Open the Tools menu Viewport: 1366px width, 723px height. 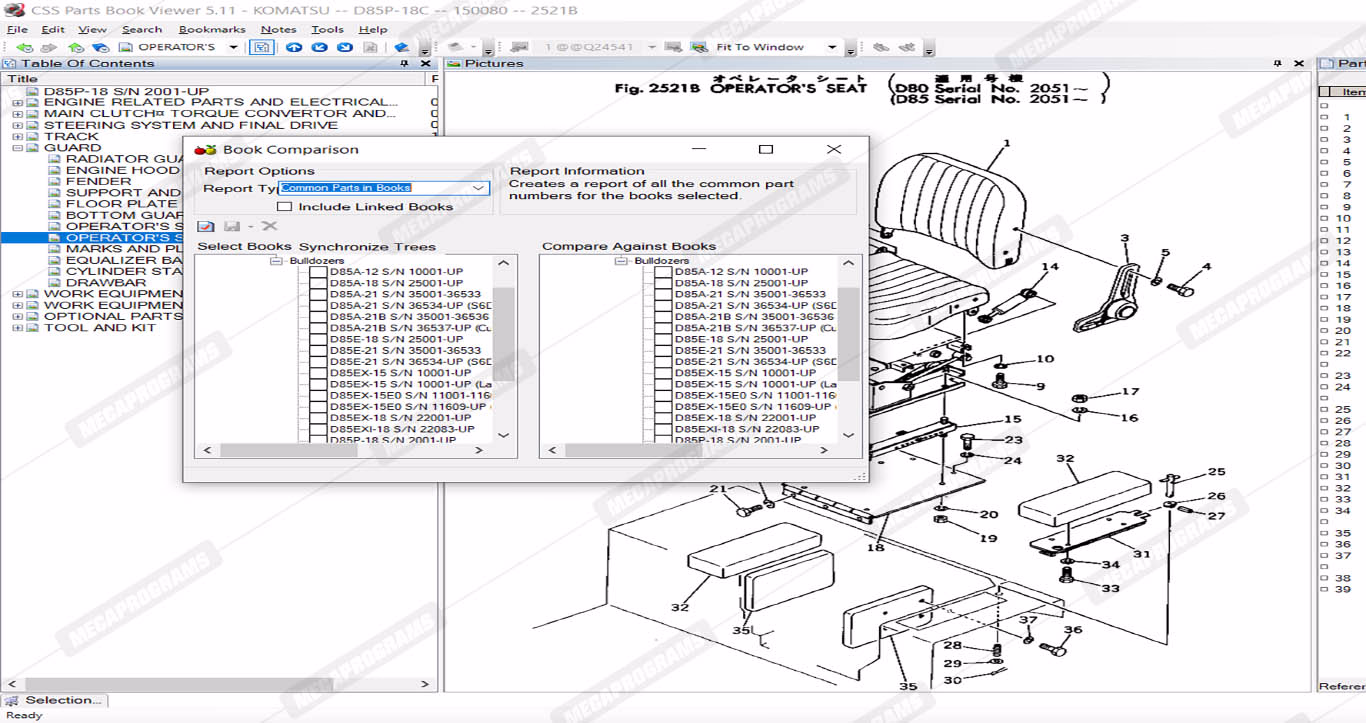pyautogui.click(x=327, y=30)
